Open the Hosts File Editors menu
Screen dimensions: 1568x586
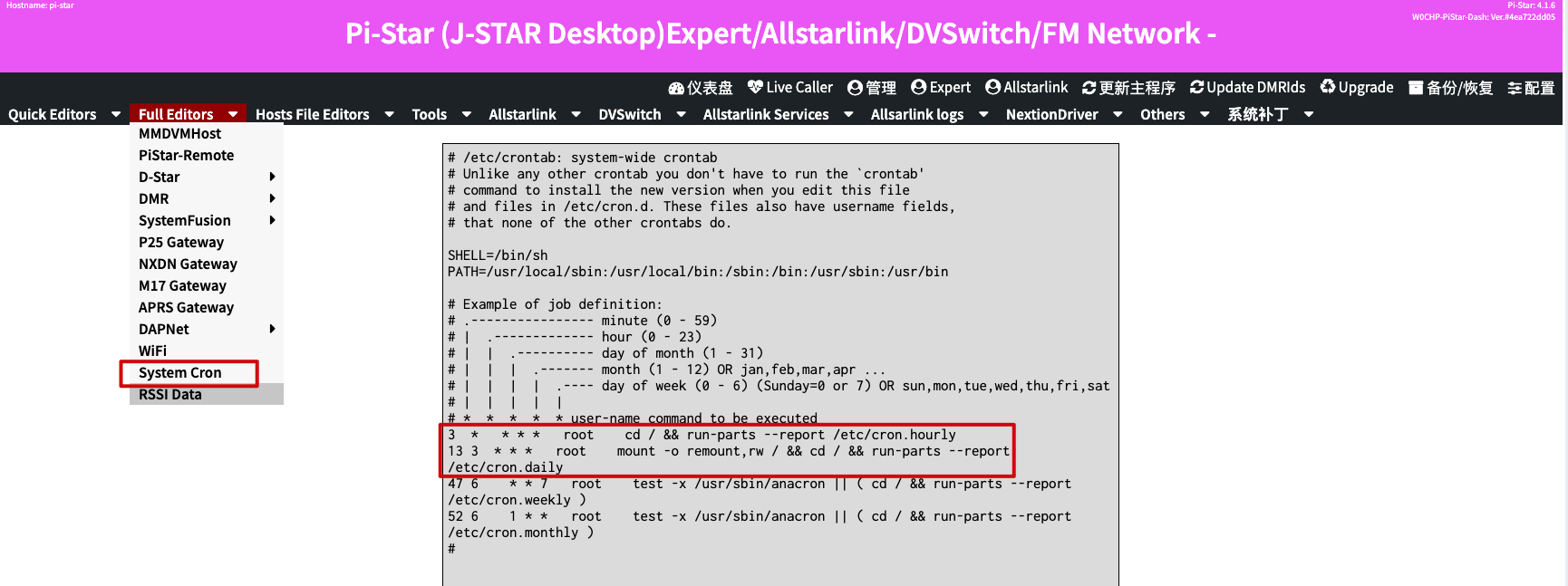pyautogui.click(x=313, y=114)
